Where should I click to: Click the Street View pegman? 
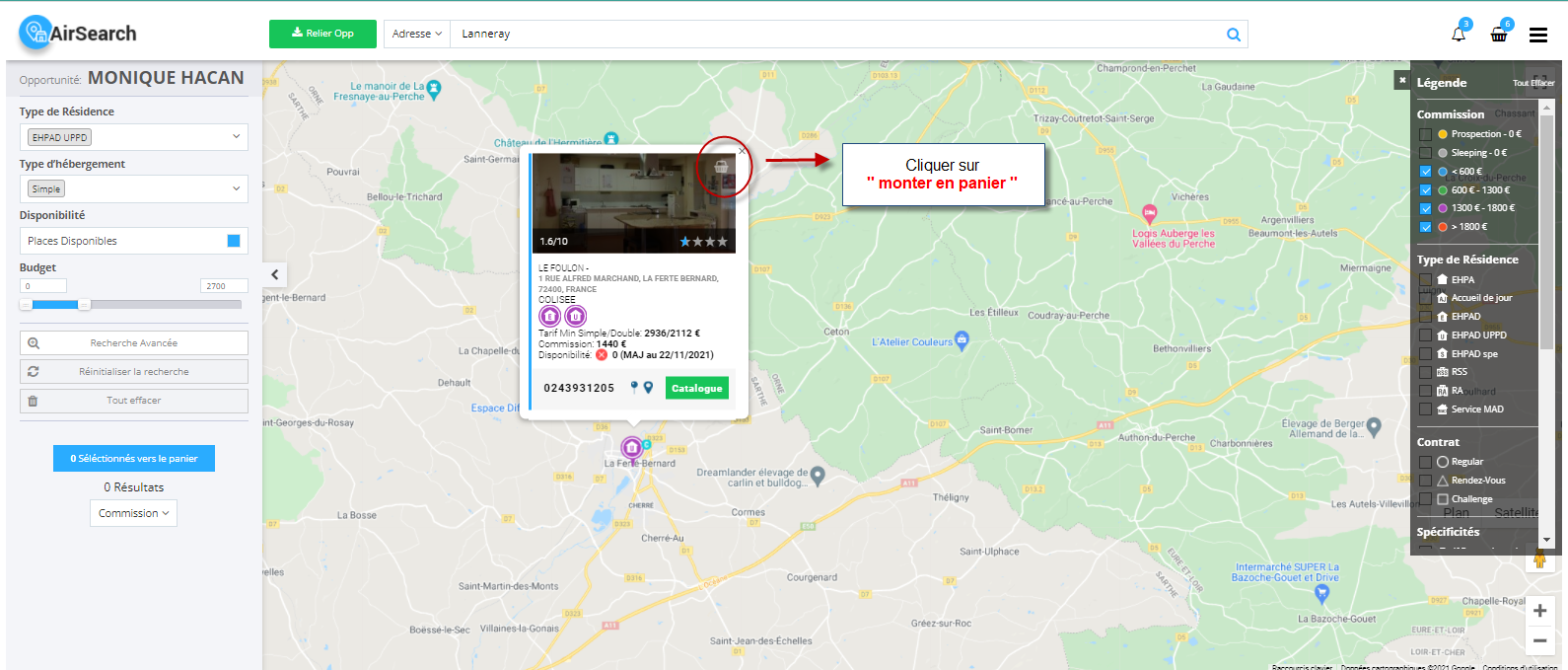tap(1539, 559)
